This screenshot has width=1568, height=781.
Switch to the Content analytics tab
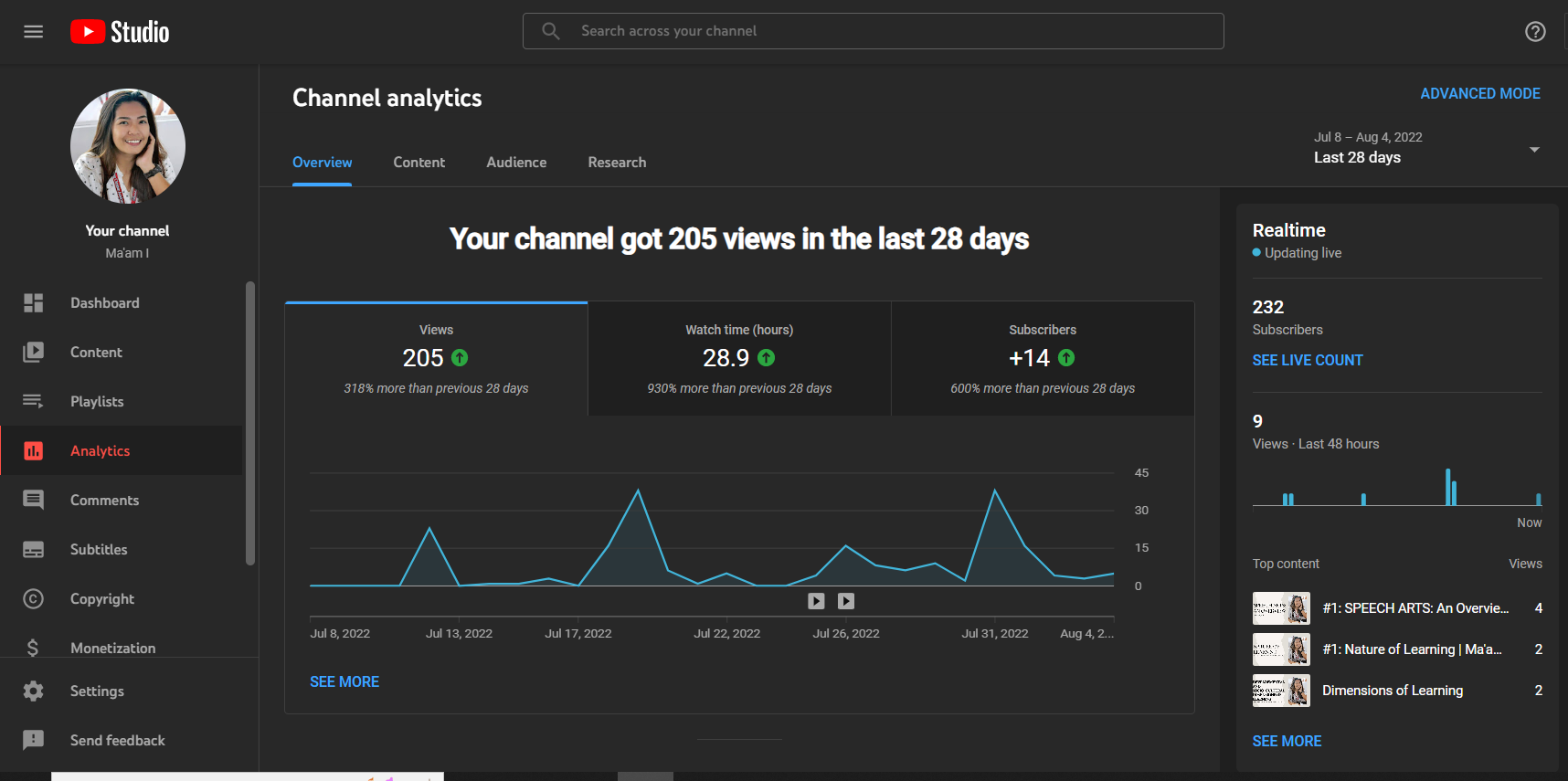(419, 163)
